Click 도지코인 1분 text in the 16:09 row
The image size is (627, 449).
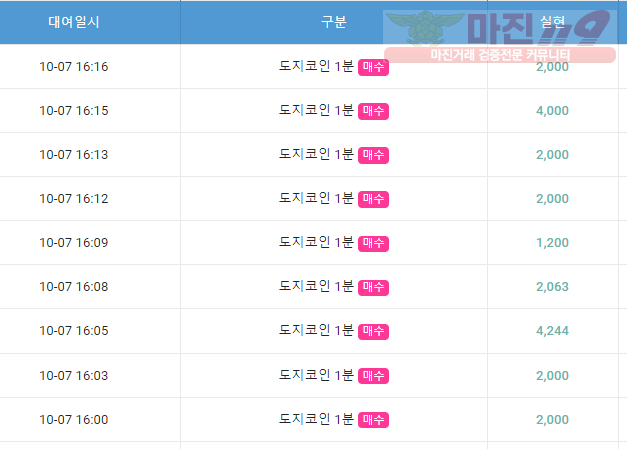click(316, 242)
